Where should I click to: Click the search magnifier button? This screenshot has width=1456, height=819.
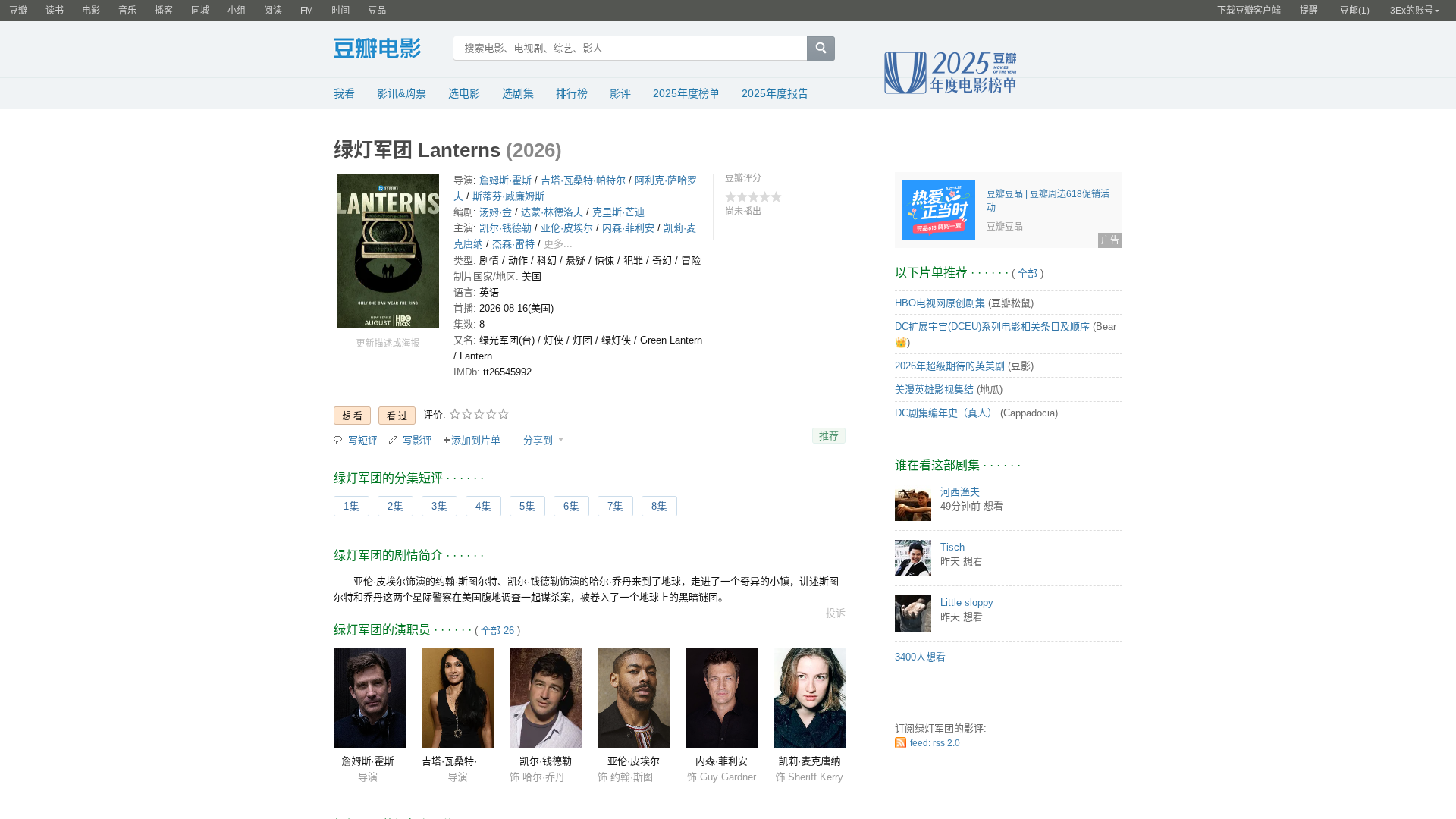pos(821,49)
